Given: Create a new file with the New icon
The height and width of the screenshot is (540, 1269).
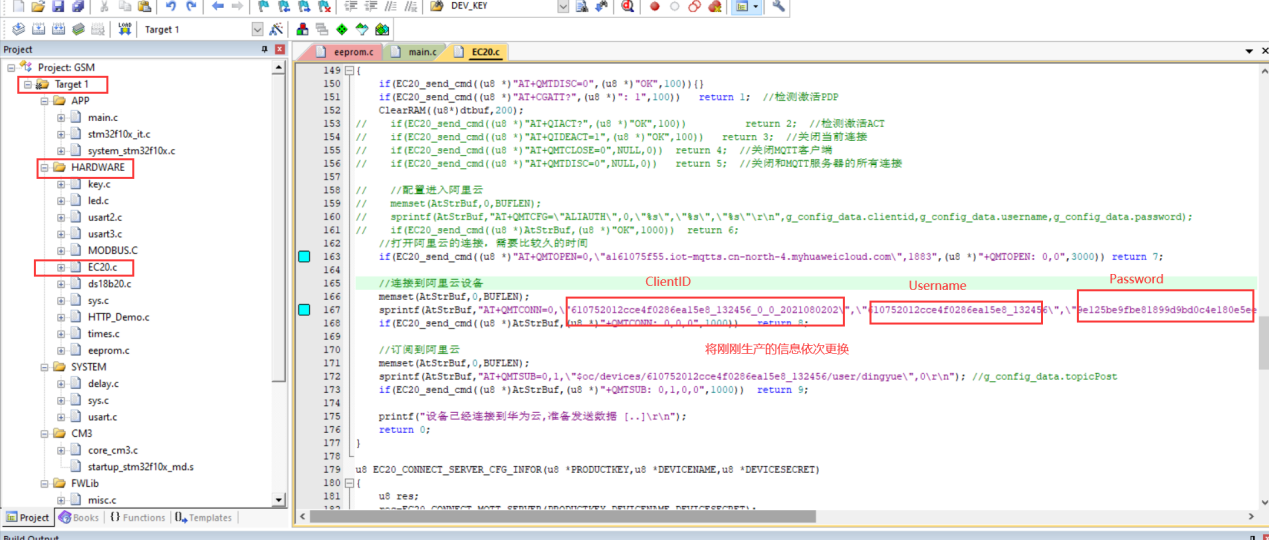Looking at the screenshot, I should click(18, 6).
